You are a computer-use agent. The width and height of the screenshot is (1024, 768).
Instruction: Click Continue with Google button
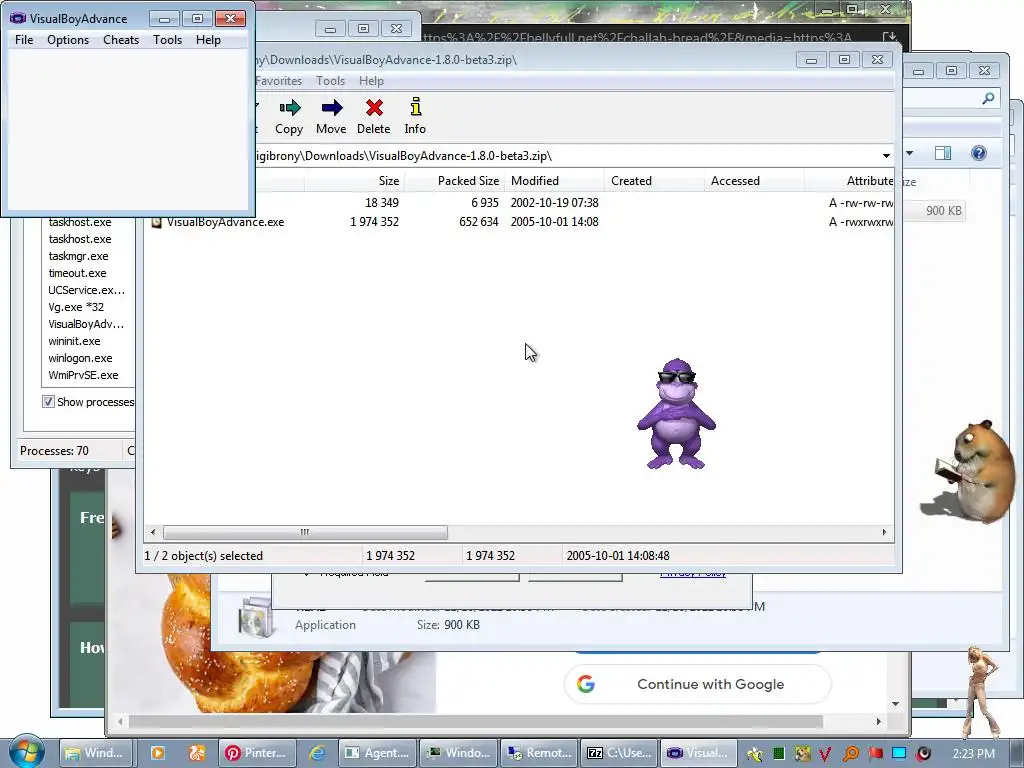coord(697,684)
